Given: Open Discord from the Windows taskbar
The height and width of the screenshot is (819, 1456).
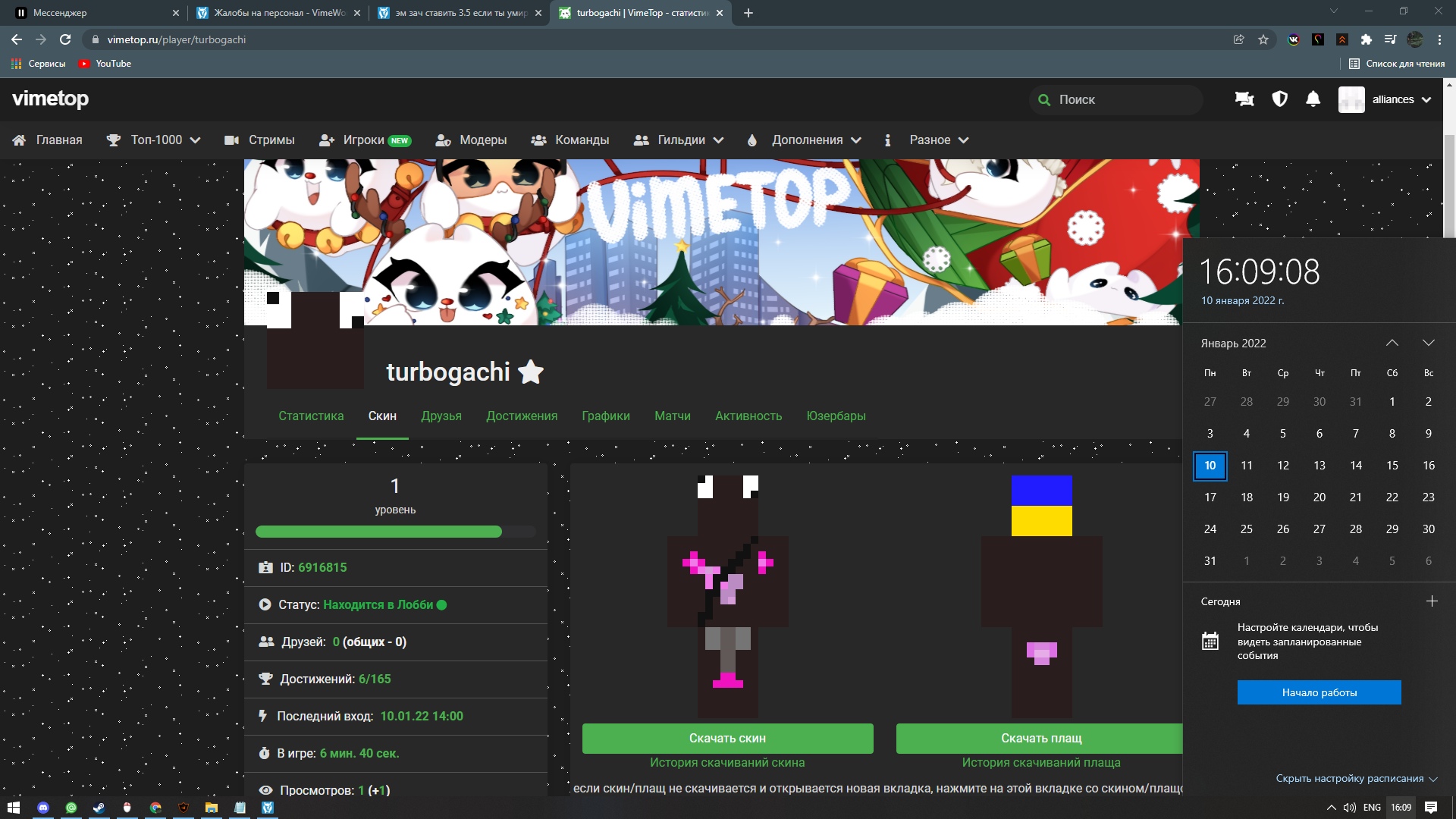Looking at the screenshot, I should (x=43, y=808).
